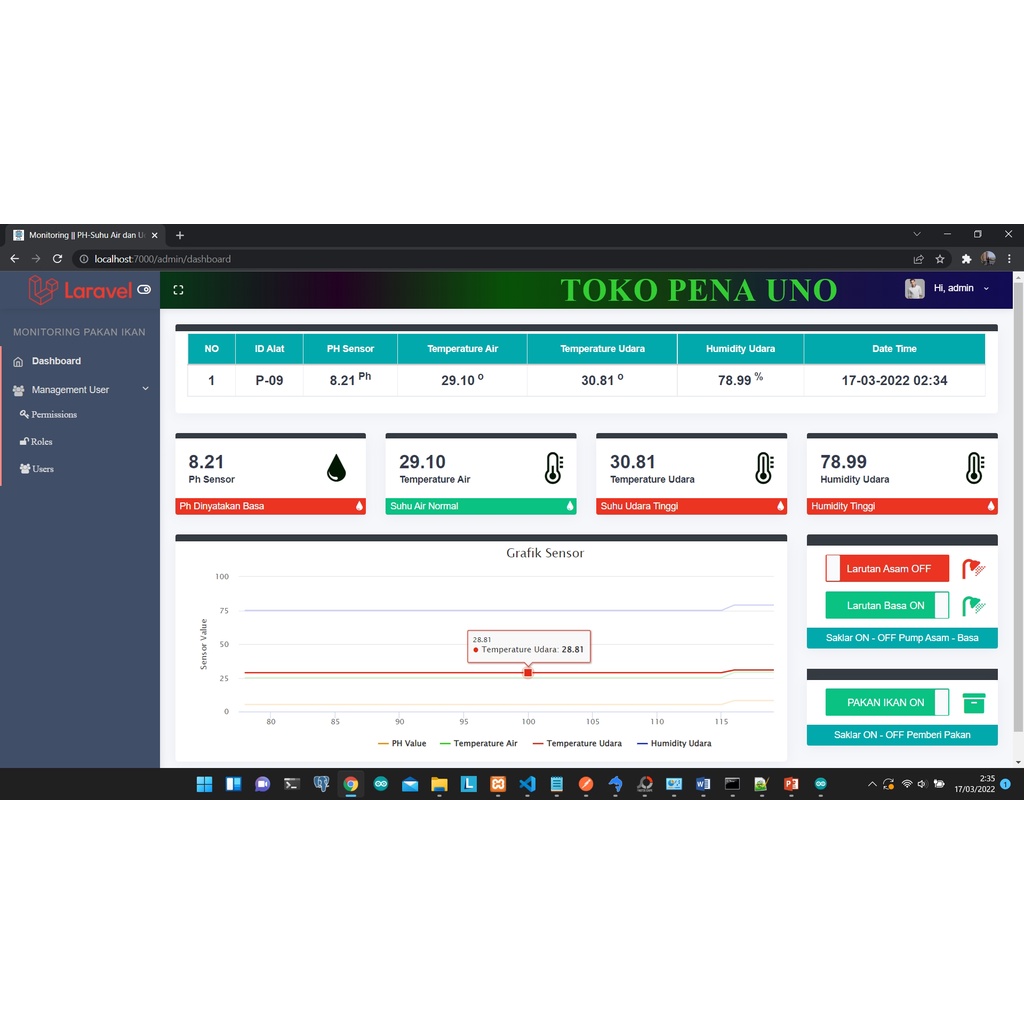This screenshot has width=1024, height=1024.
Task: Click the fullscreen expand icon in header
Action: [178, 290]
